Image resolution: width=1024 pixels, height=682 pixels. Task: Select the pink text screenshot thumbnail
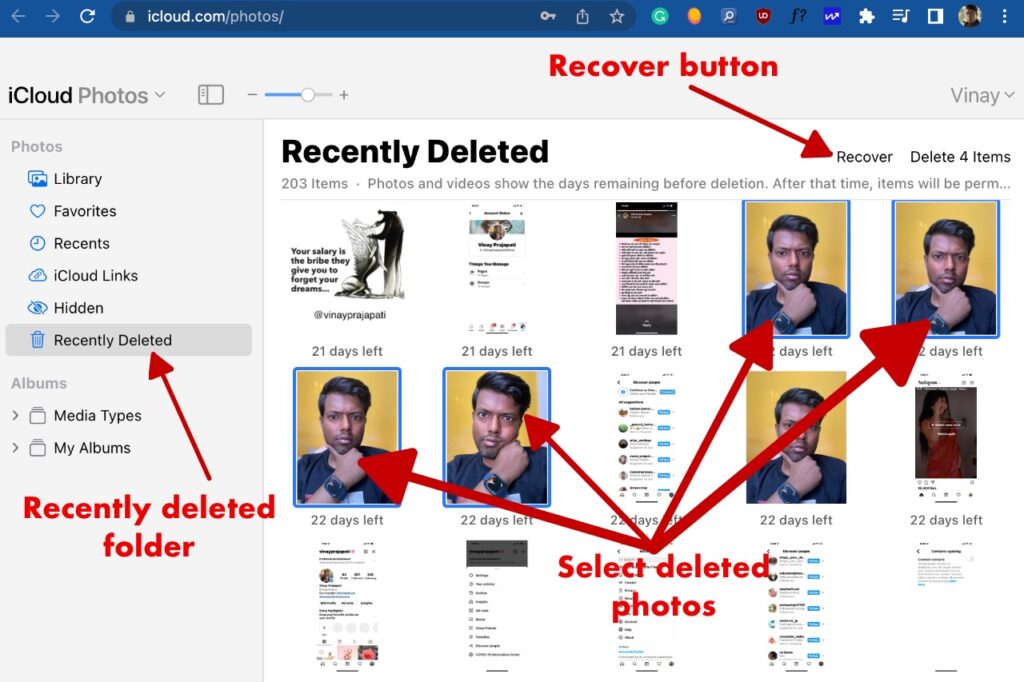tap(647, 268)
